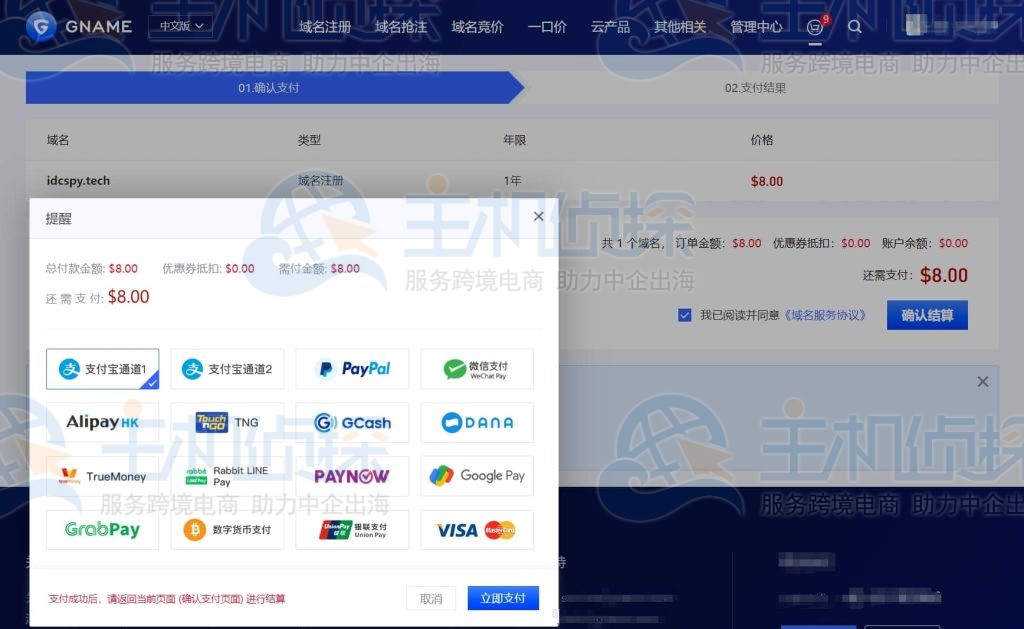Viewport: 1024px width, 629px height.
Task: Select the TrueMoney payment option
Action: 102,476
